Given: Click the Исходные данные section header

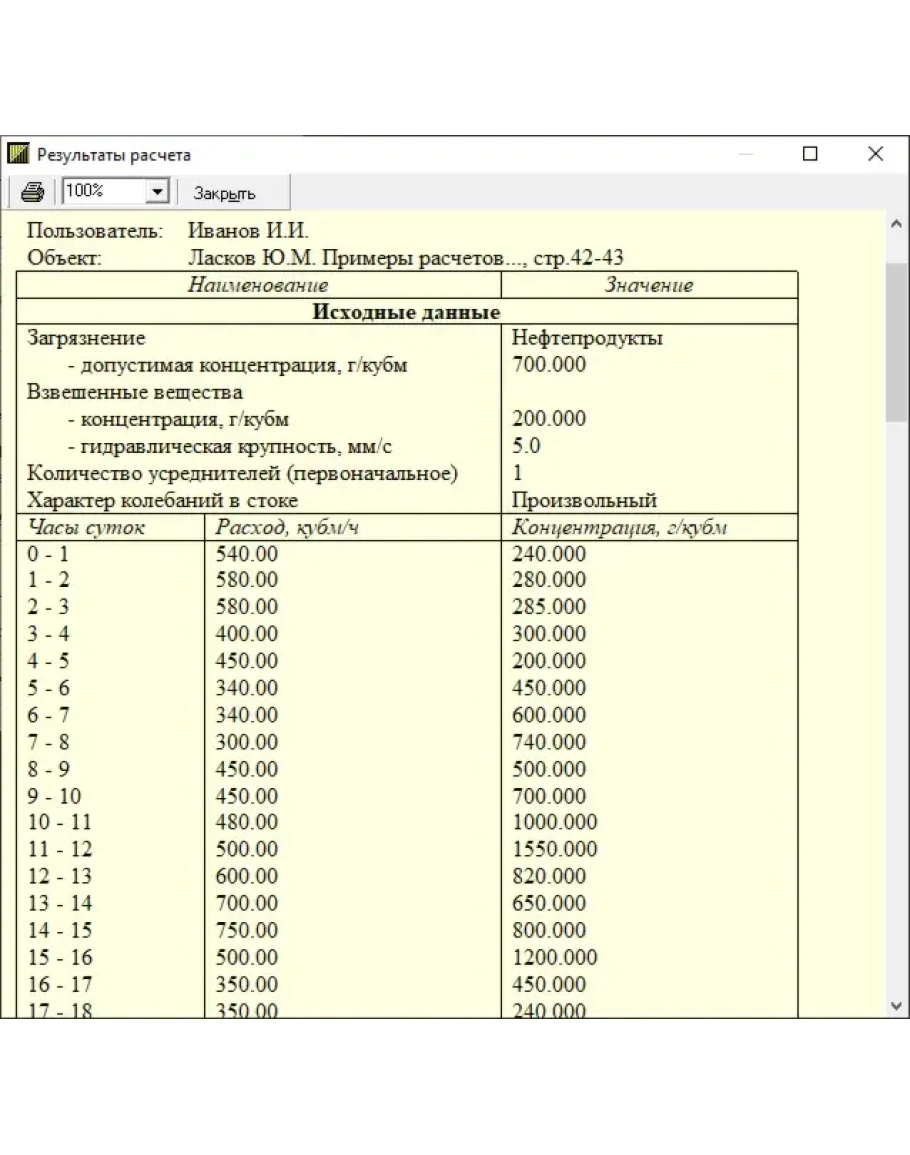Looking at the screenshot, I should (406, 312).
